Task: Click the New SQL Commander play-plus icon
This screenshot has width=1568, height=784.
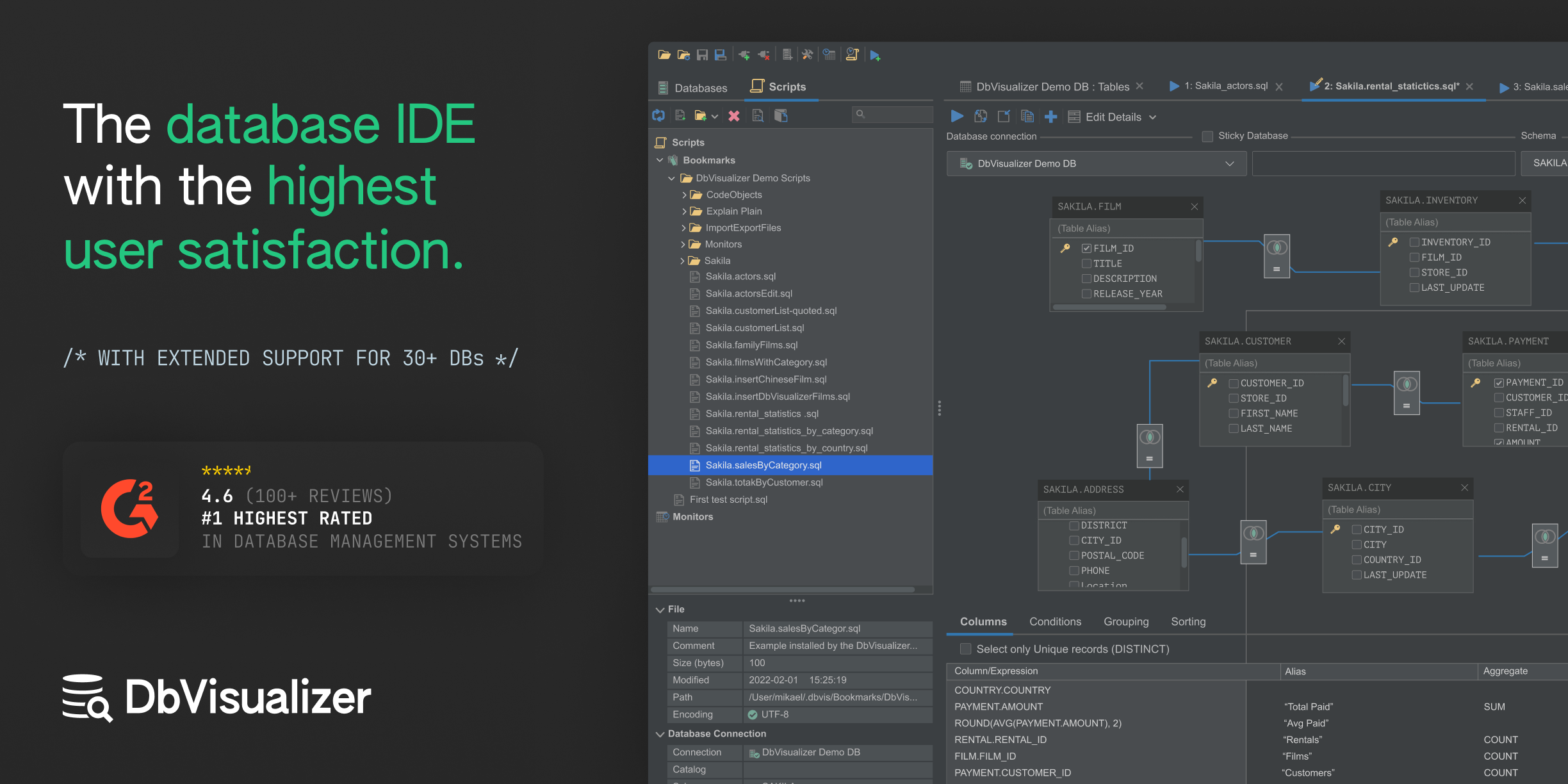Action: tap(876, 56)
